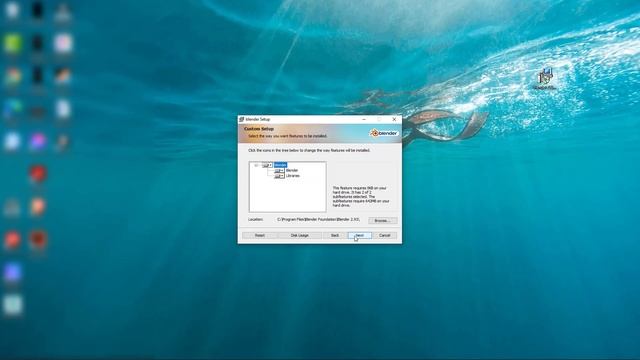Open the feature dropdown for the root Blender node
This screenshot has height=360, width=640.
pyautogui.click(x=267, y=165)
